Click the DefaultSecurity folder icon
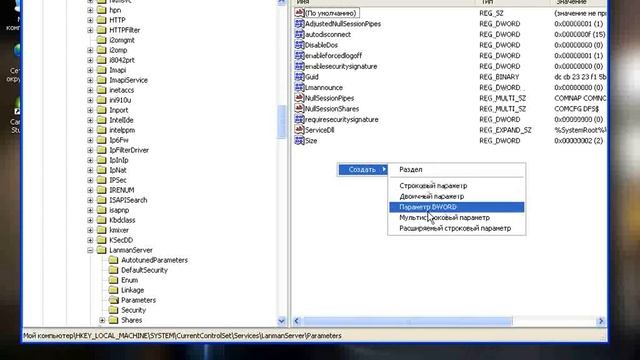The width and height of the screenshot is (640, 360). point(113,270)
